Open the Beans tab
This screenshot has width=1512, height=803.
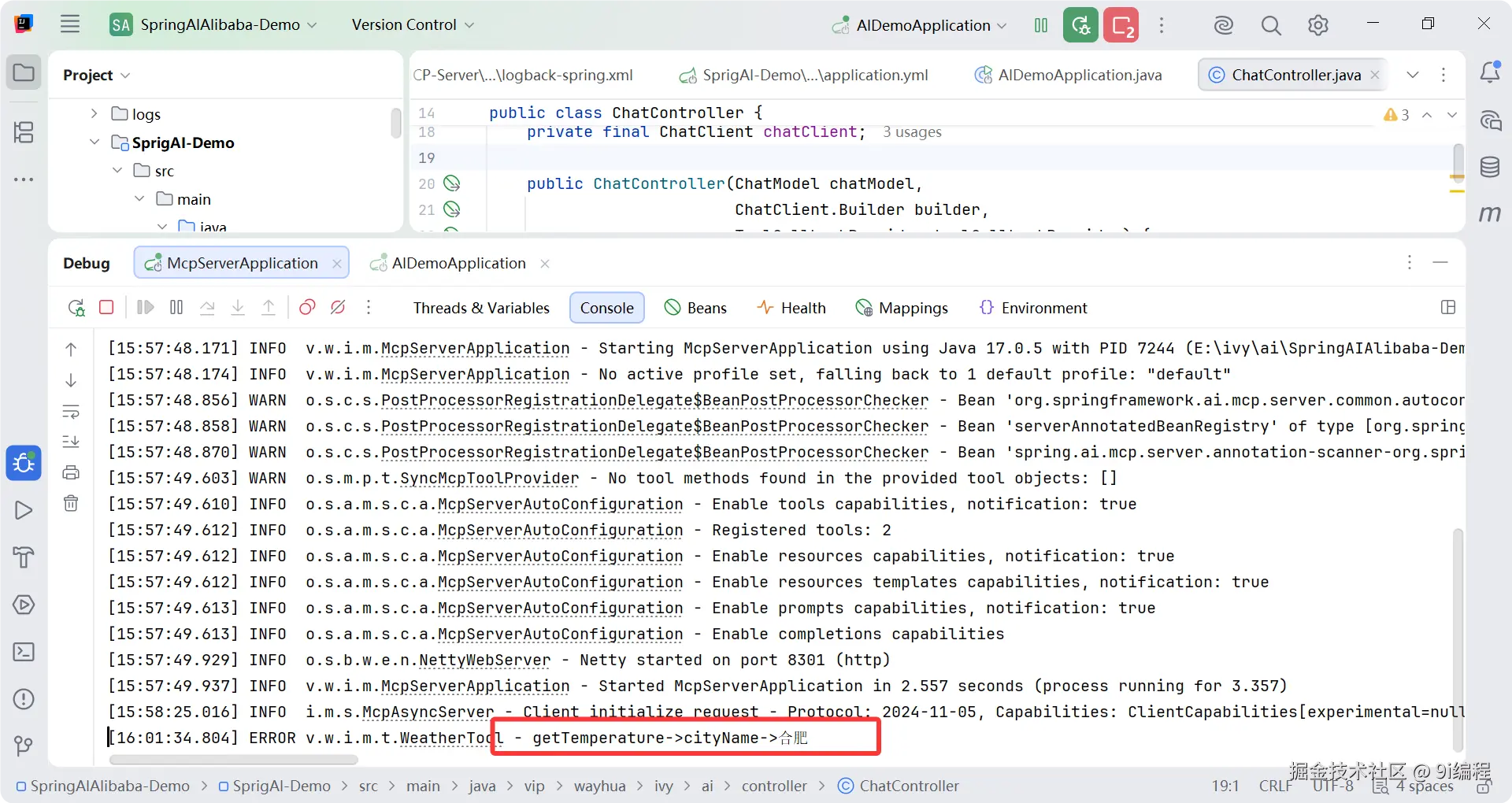[695, 308]
